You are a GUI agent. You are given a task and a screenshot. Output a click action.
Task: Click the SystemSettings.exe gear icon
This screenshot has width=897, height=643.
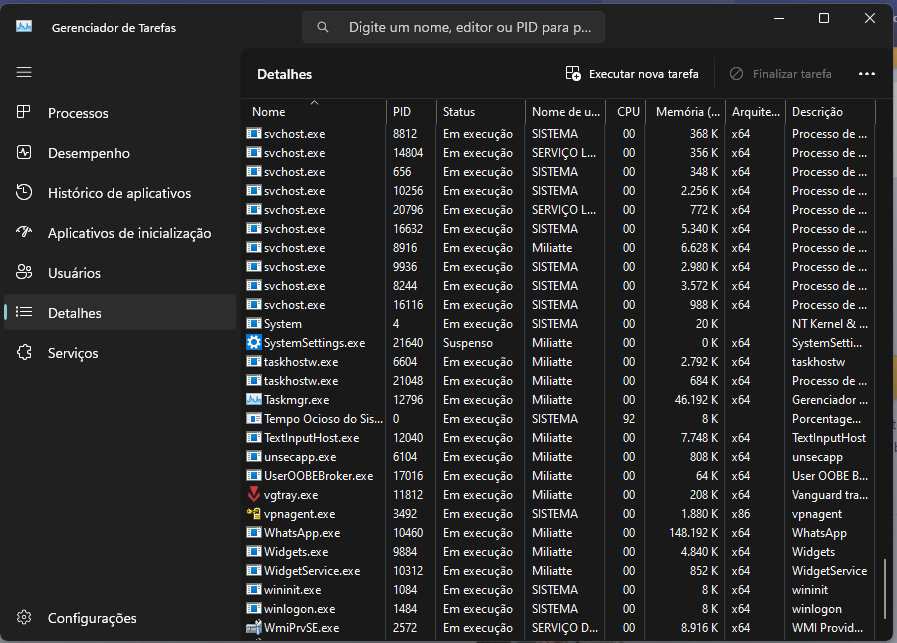pyautogui.click(x=253, y=343)
